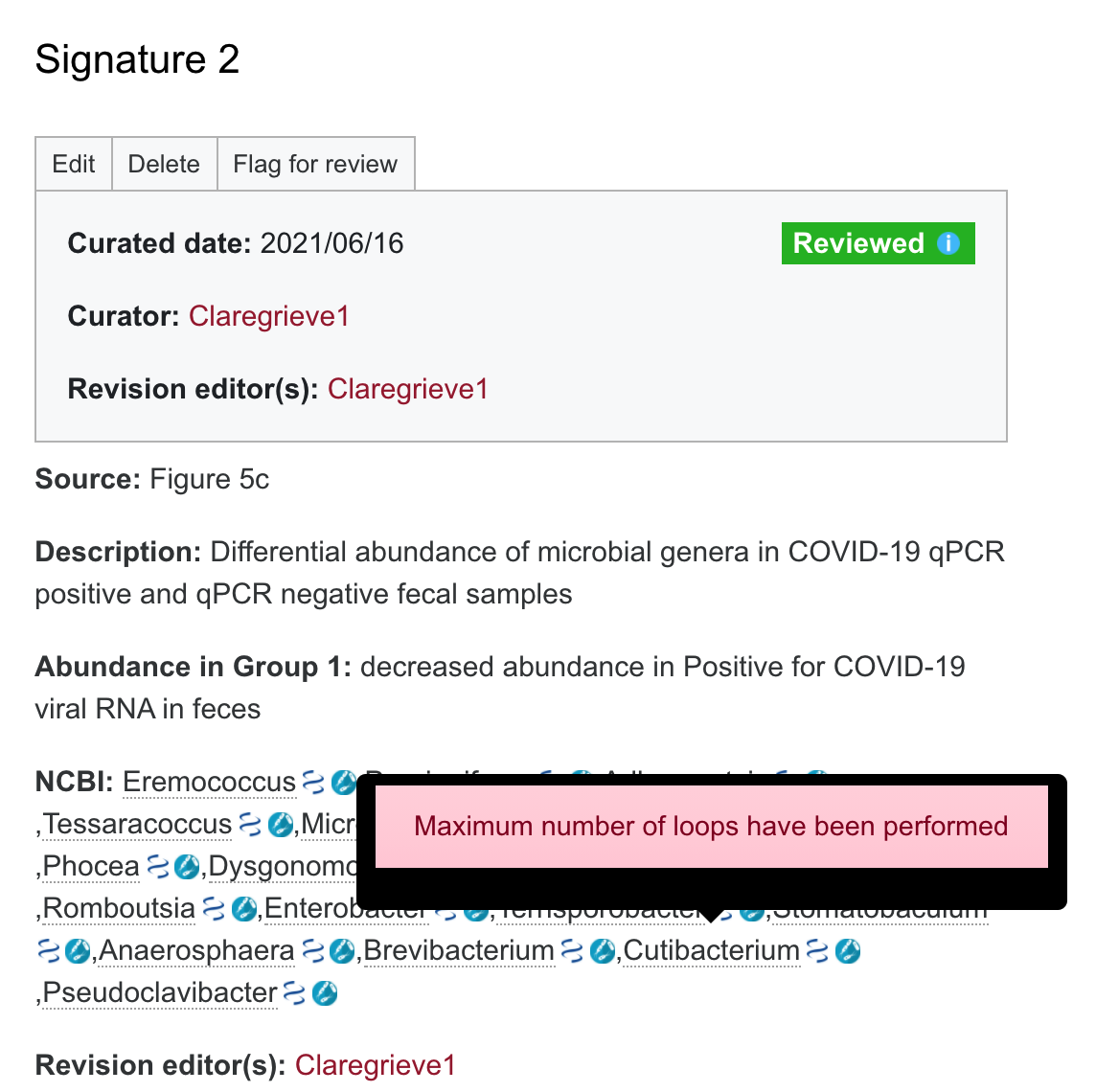Open the NCBI globe icon beside Eremococcus
The width and height of the screenshot is (1096, 1092).
point(345,783)
